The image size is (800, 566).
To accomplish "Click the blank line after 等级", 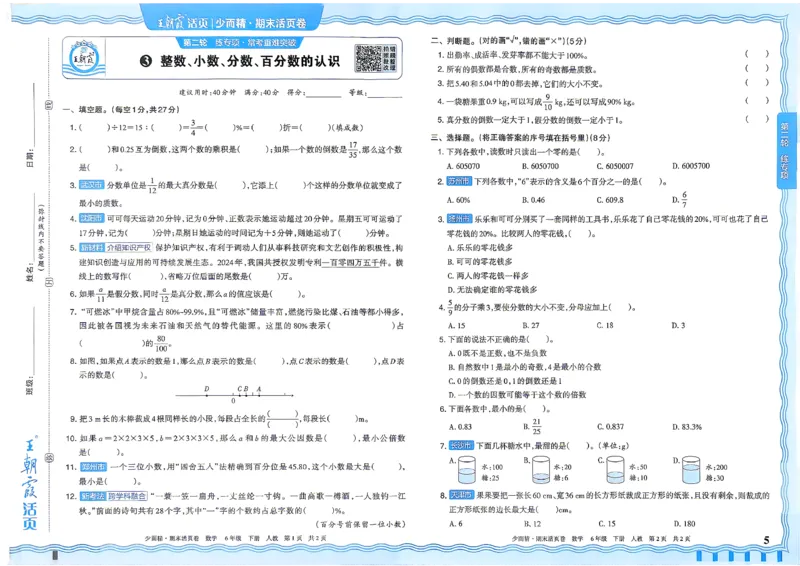I will click(385, 93).
